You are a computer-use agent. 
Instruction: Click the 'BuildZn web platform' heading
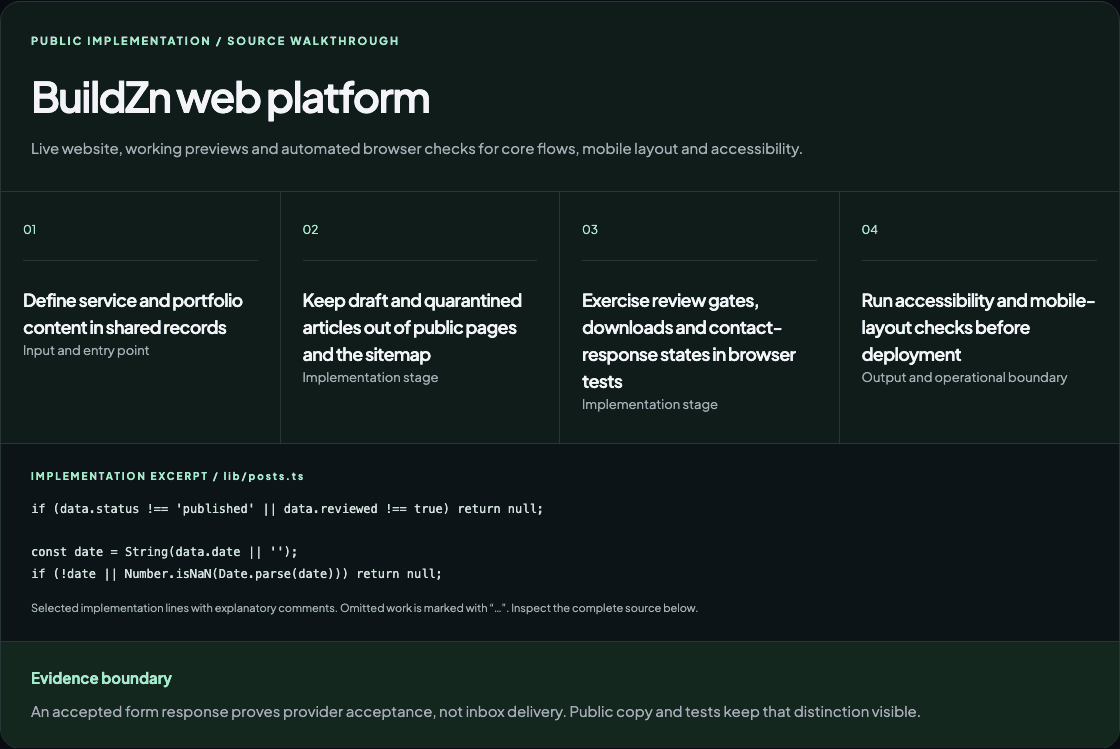[230, 97]
